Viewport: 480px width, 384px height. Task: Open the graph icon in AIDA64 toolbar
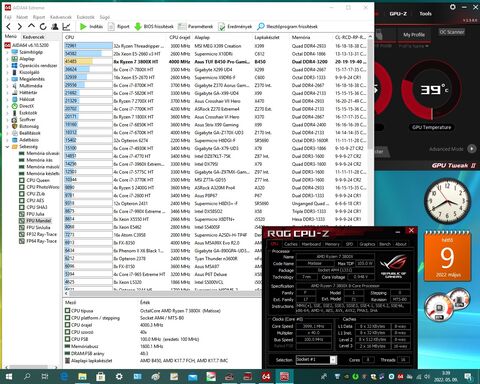(67, 27)
